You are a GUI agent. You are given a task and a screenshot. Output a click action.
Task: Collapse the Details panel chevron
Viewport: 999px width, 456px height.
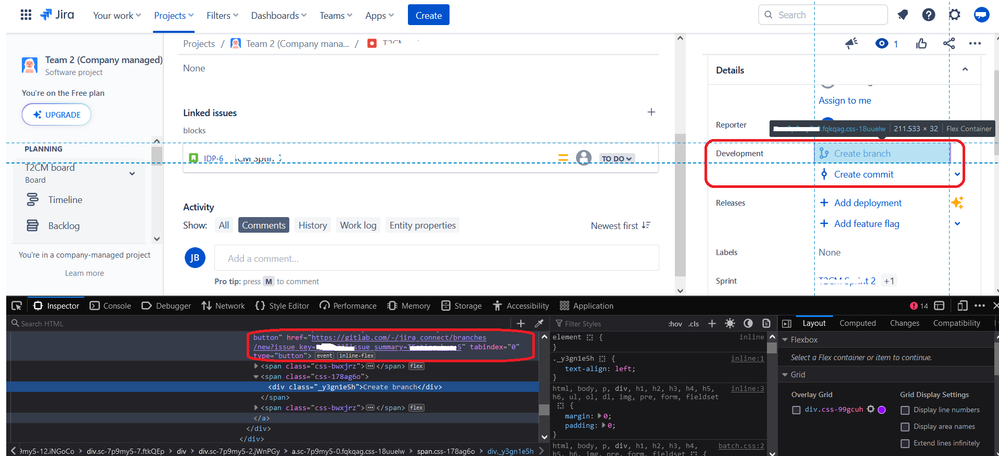[x=965, y=69]
